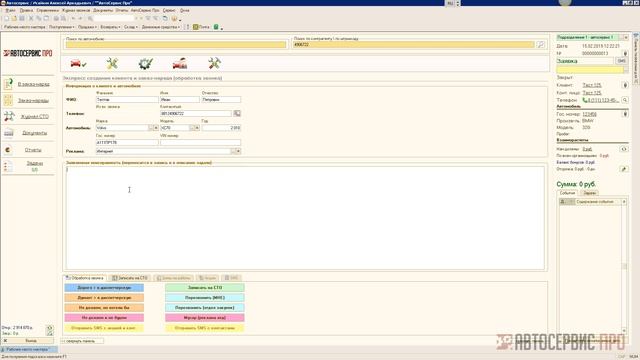Open the Журнал СТО link
Screen dimensions: 640x360
[x=35, y=117]
